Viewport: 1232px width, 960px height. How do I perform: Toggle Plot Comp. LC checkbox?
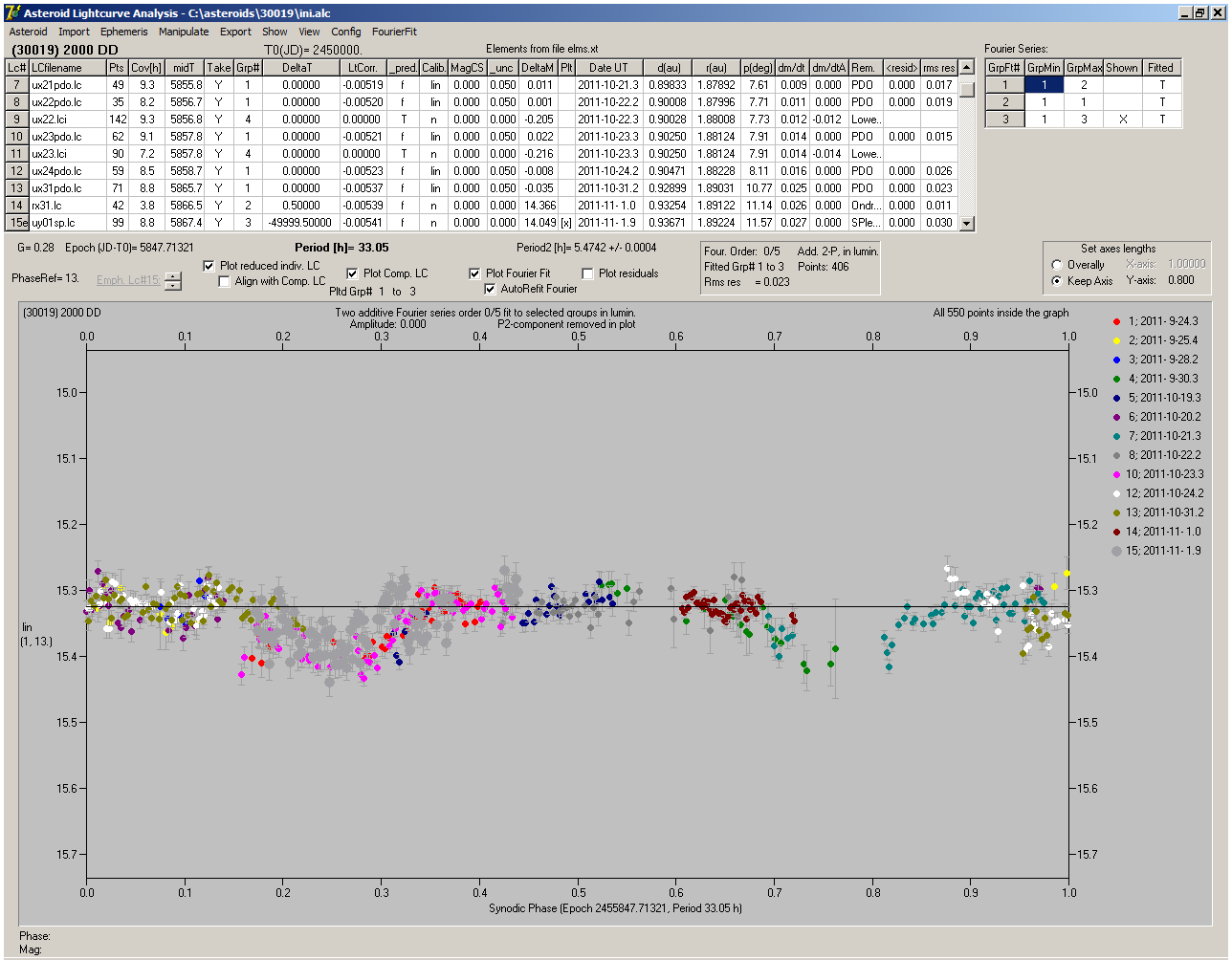click(353, 273)
